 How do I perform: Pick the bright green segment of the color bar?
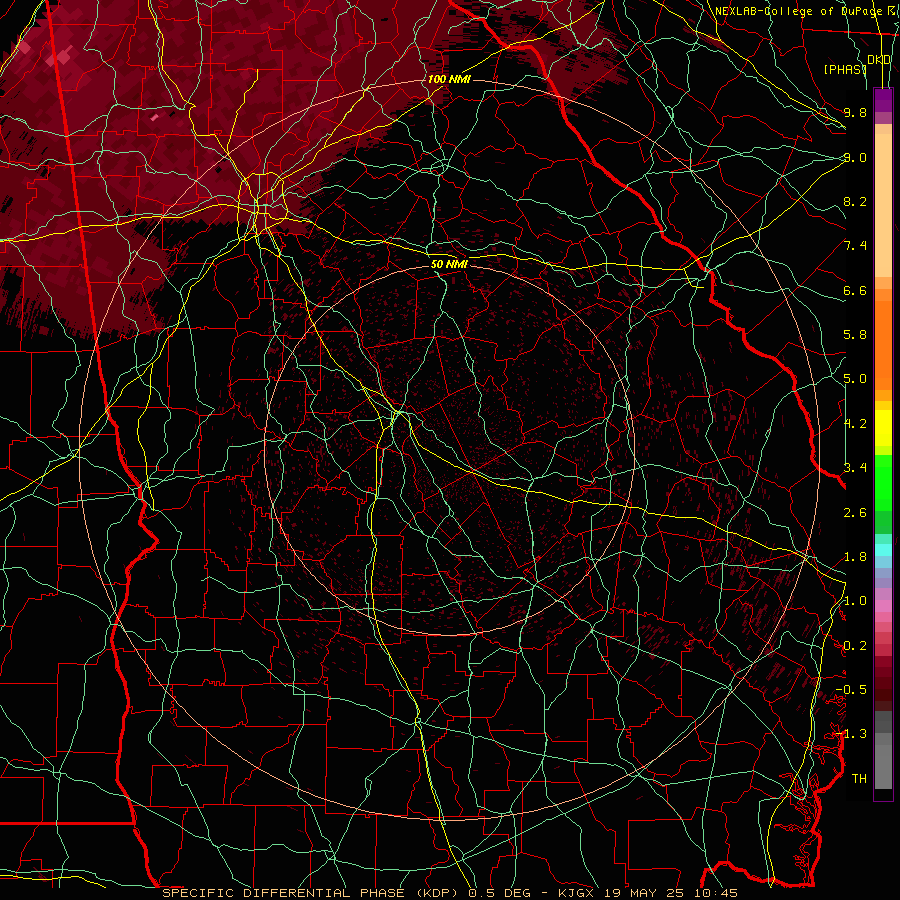883,482
